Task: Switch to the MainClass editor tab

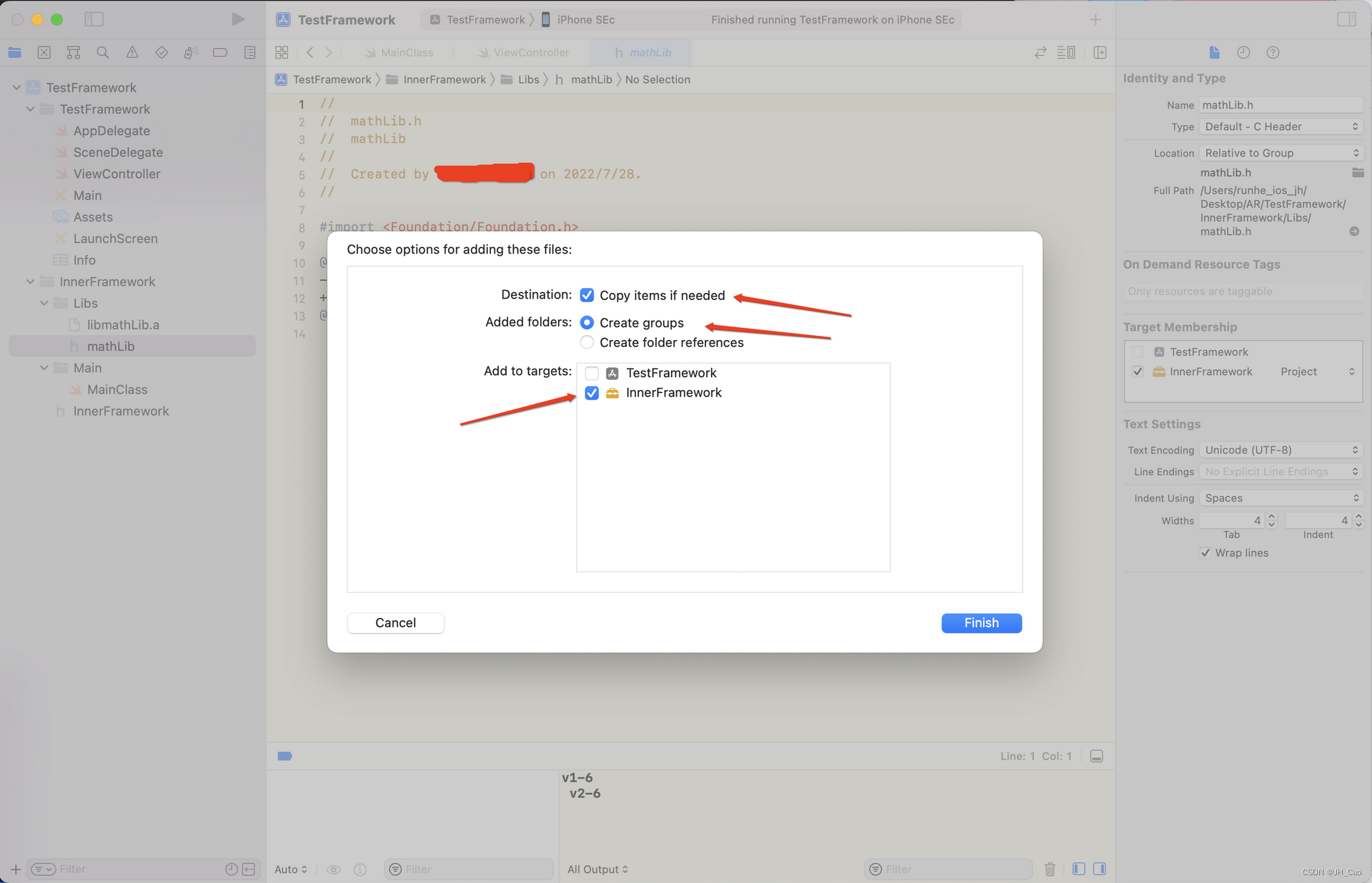Action: click(399, 52)
